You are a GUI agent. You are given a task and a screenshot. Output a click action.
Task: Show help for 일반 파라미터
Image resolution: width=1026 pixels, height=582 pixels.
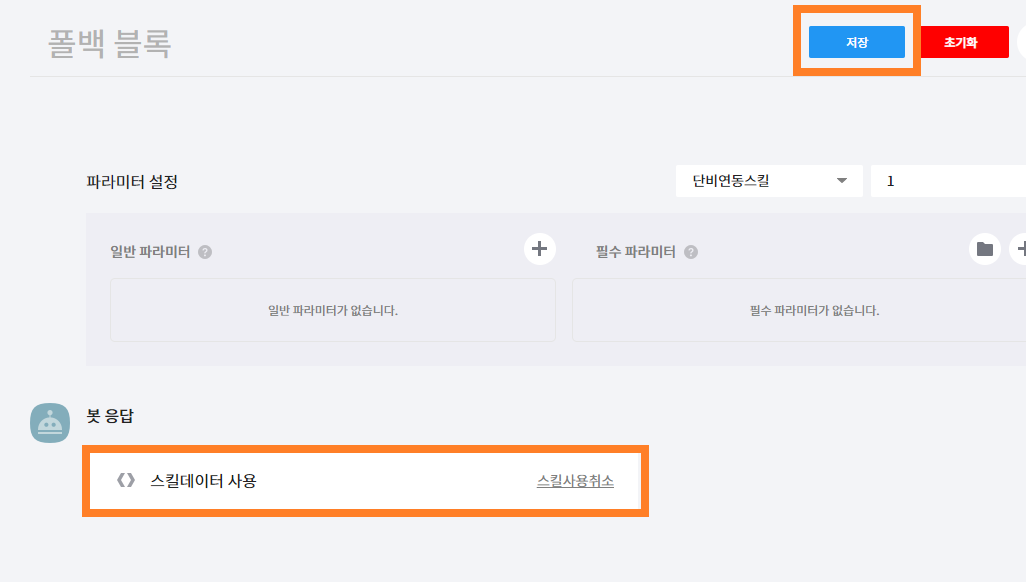[x=205, y=252]
